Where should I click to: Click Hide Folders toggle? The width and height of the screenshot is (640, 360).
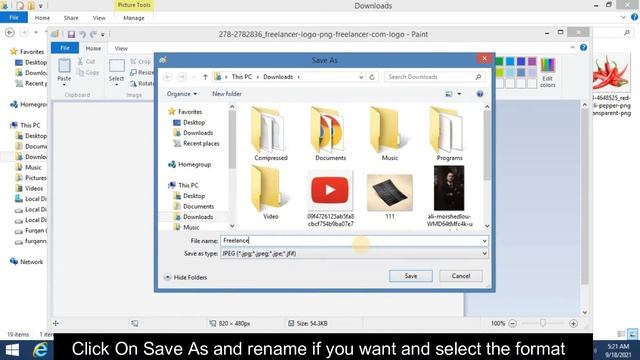[186, 277]
